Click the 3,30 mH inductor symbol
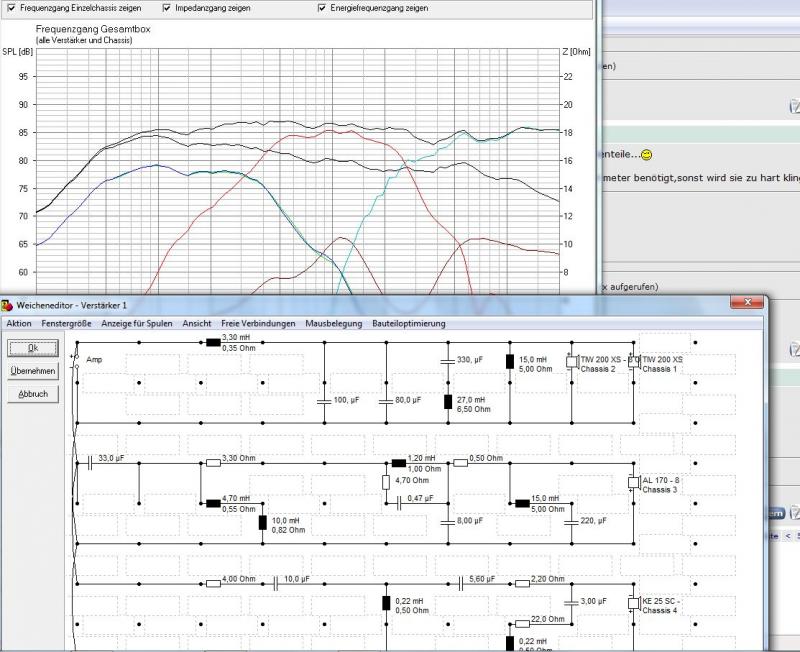800x652 pixels. click(x=213, y=342)
